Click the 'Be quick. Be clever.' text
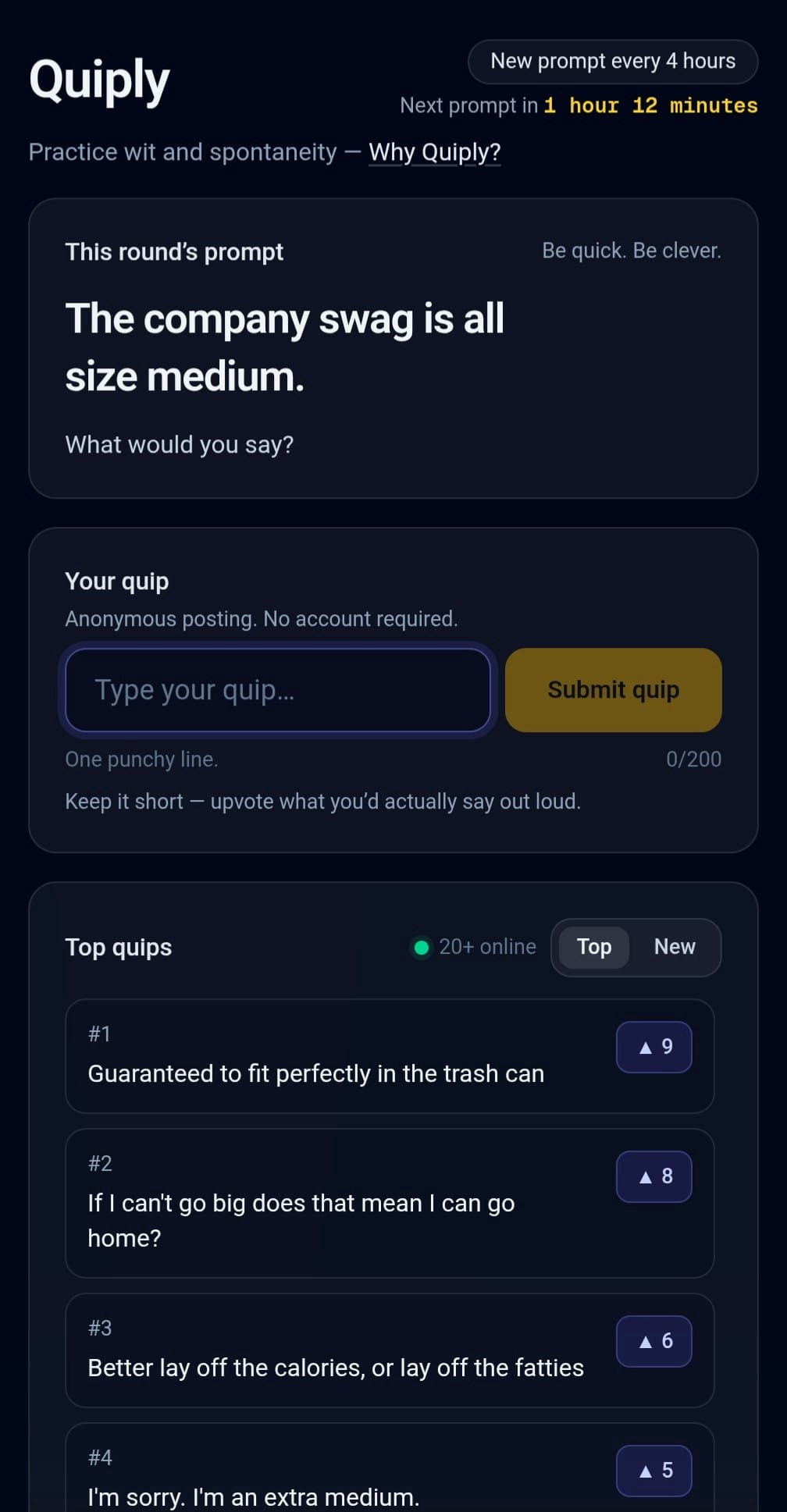Viewport: 787px width, 1512px height. [x=632, y=250]
